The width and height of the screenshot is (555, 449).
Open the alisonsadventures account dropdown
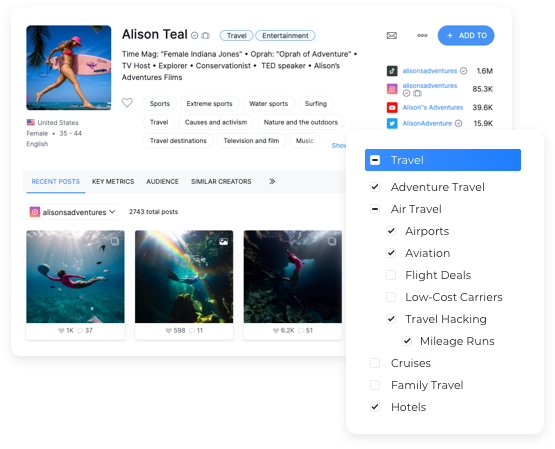[x=73, y=212]
